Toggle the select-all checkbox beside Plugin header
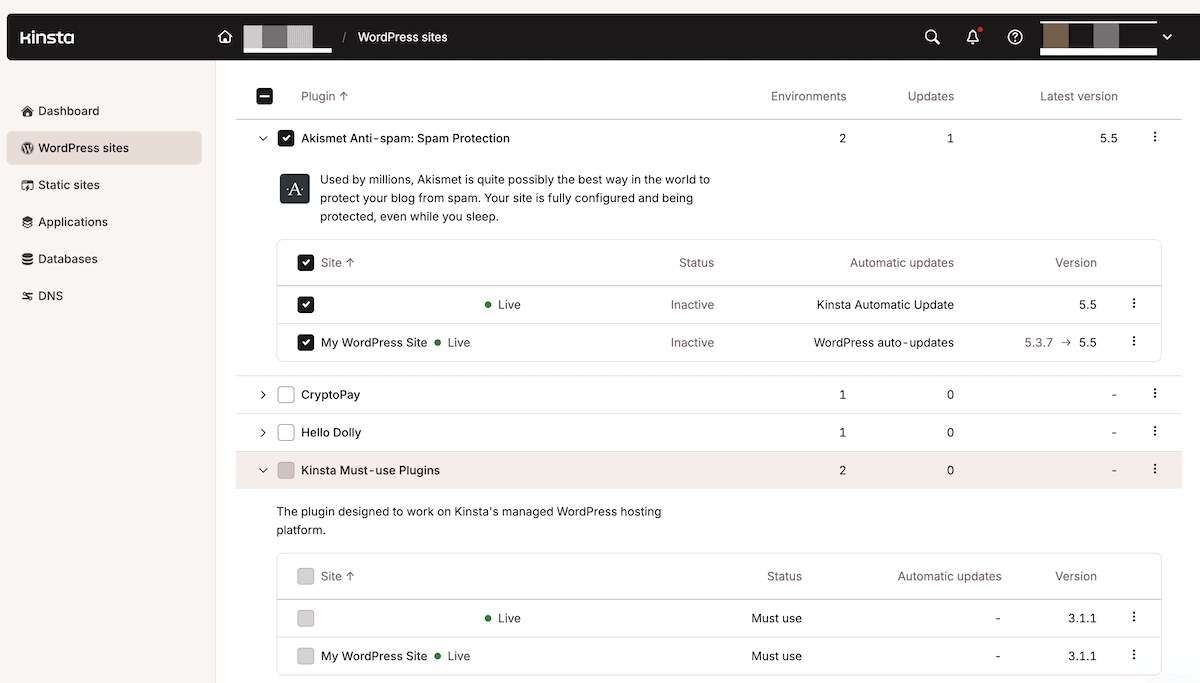Image resolution: width=1200 pixels, height=683 pixels. 265,96
